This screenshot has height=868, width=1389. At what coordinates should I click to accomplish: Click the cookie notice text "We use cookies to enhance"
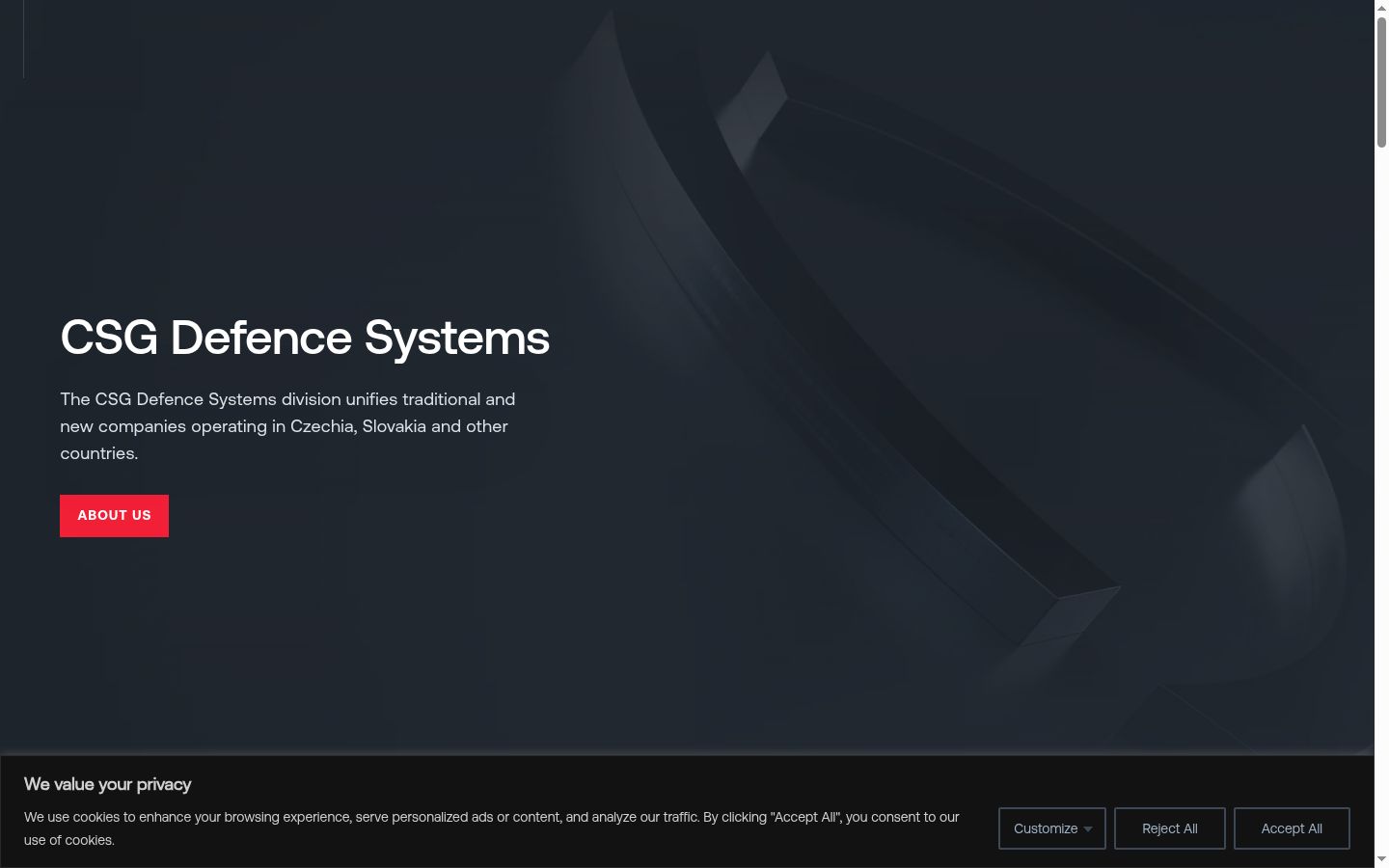(492, 828)
